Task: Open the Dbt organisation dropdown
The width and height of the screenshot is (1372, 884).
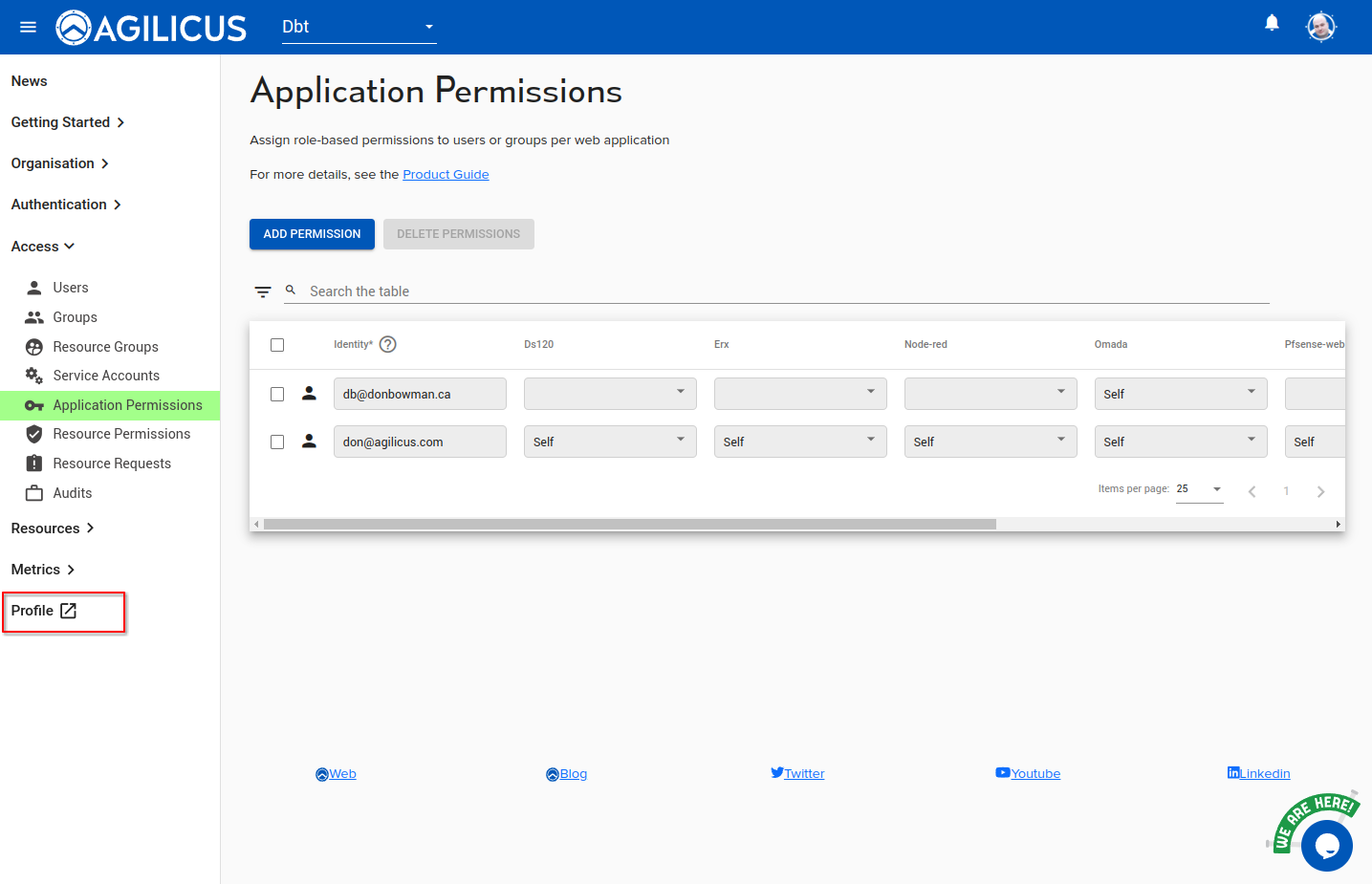Action: (359, 27)
